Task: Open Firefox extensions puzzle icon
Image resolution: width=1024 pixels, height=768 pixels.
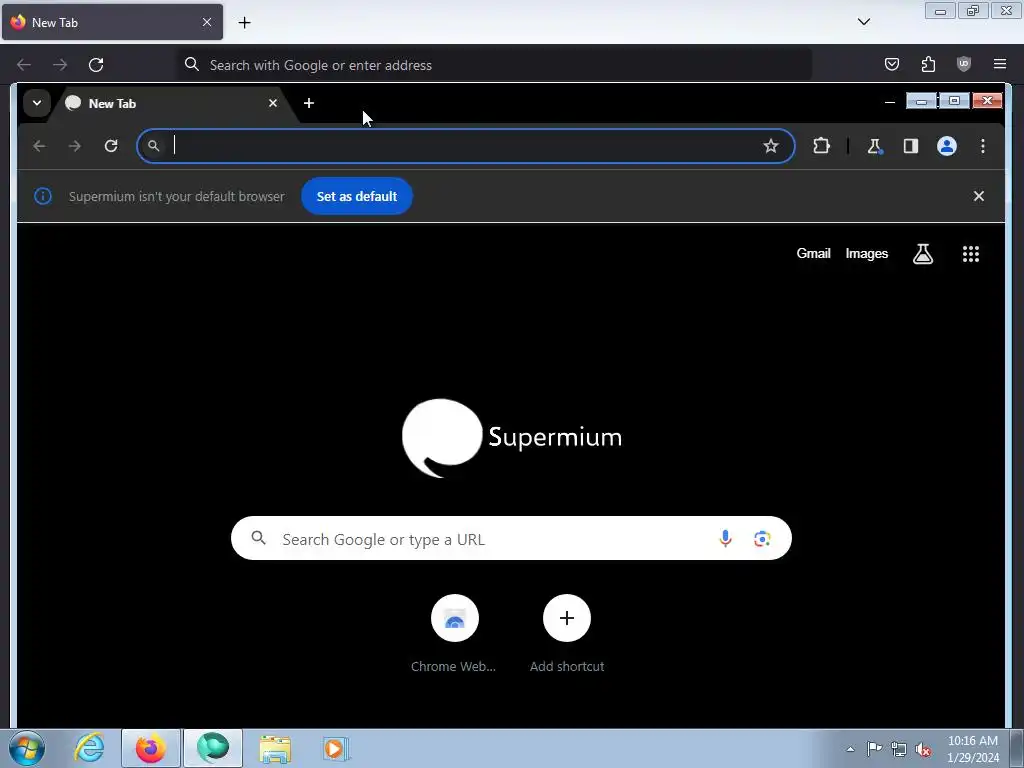Action: (x=928, y=64)
